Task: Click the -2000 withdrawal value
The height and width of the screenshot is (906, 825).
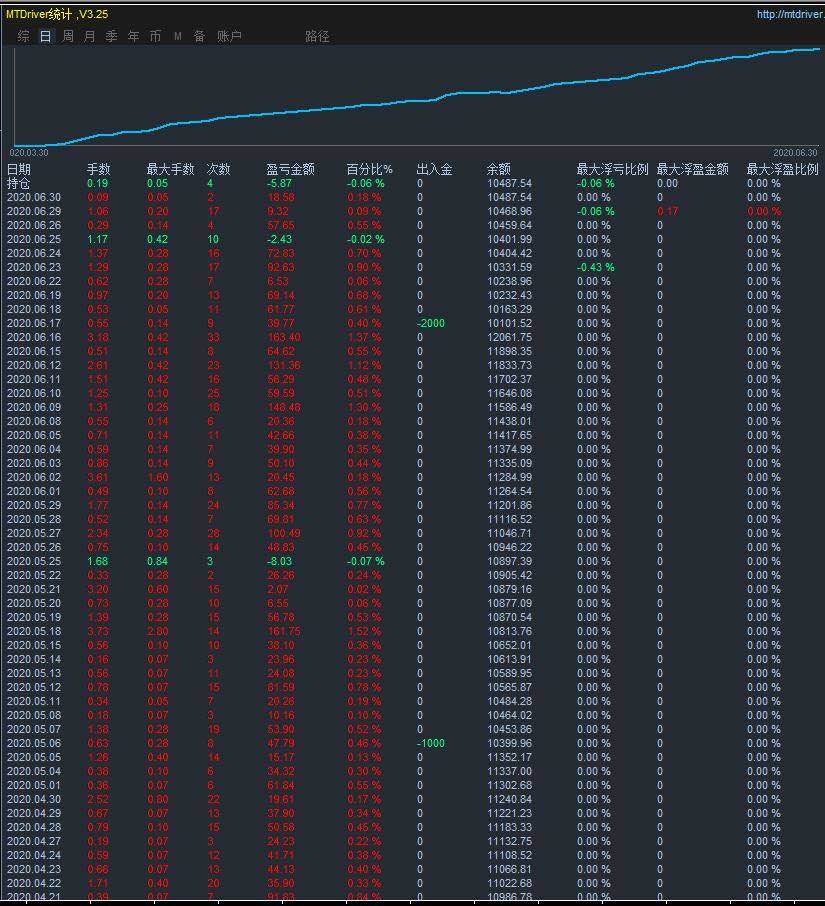Action: pyautogui.click(x=431, y=323)
